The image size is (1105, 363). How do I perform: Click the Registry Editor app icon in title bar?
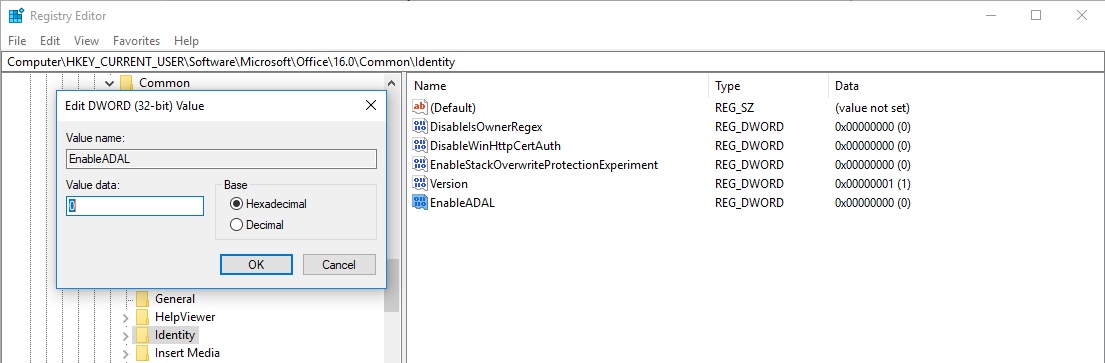(x=16, y=16)
